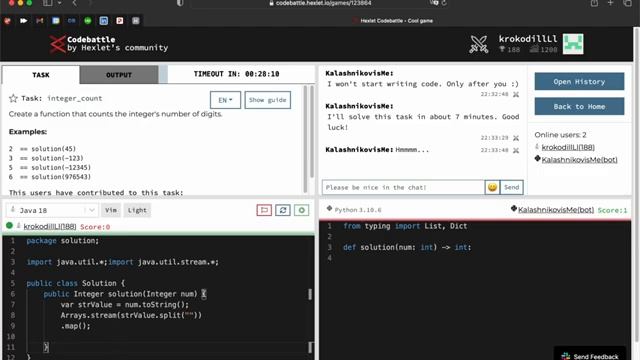Open the Java 18 language dropdown
The width and height of the screenshot is (640, 360).
tap(52, 210)
